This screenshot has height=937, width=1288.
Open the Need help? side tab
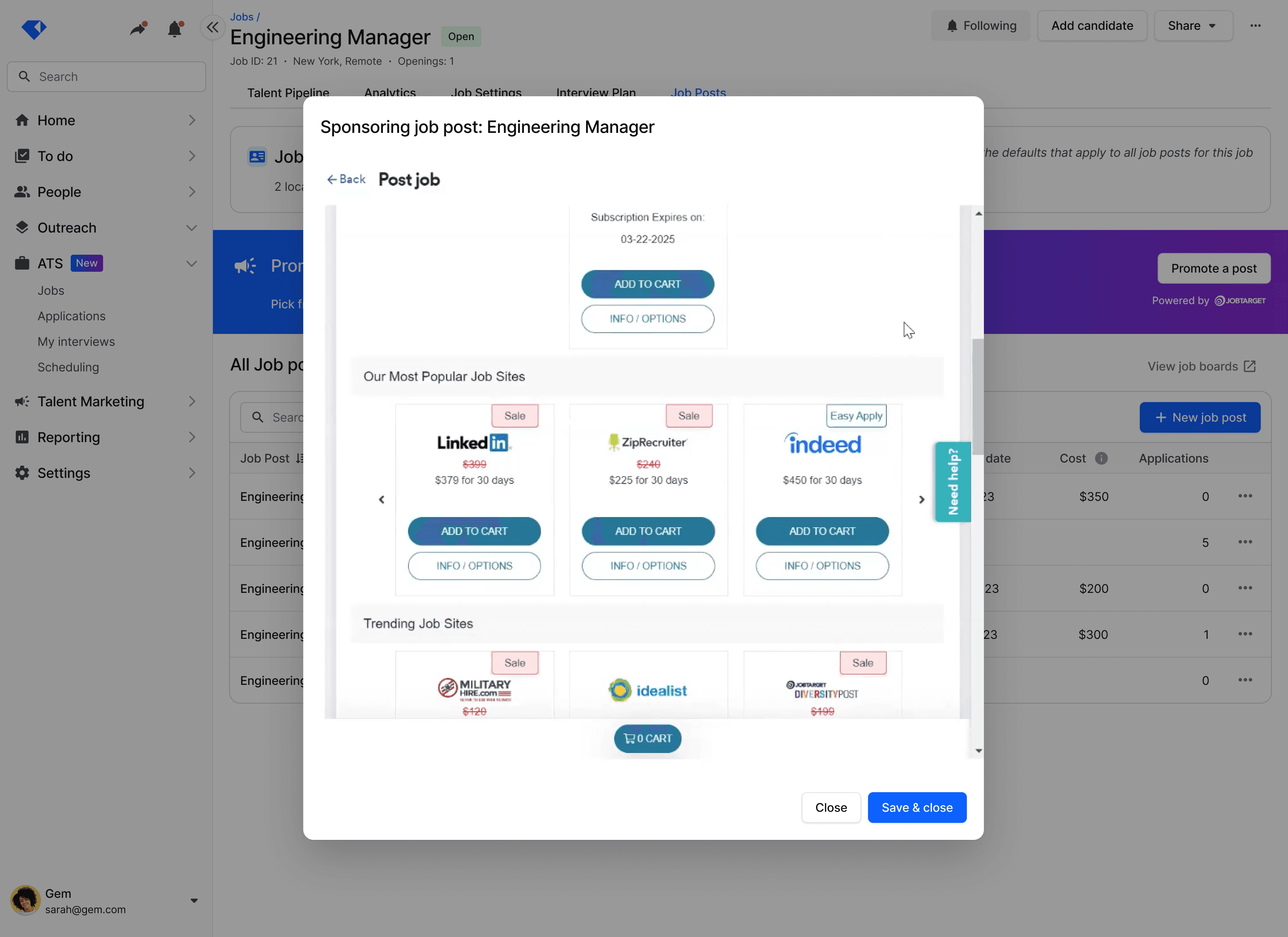(x=952, y=482)
